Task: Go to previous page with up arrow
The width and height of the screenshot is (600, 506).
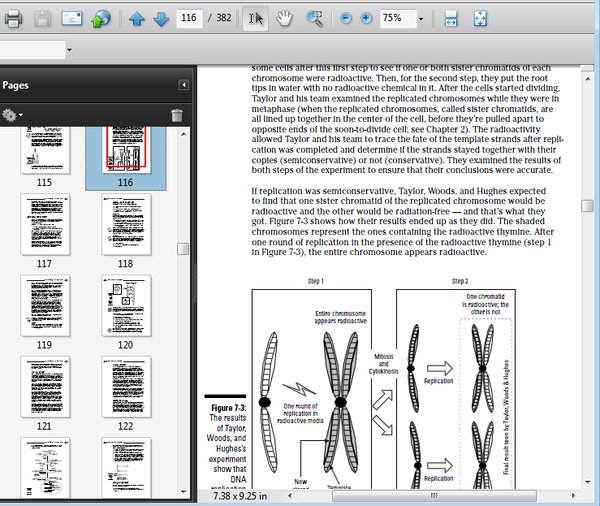Action: [138, 19]
